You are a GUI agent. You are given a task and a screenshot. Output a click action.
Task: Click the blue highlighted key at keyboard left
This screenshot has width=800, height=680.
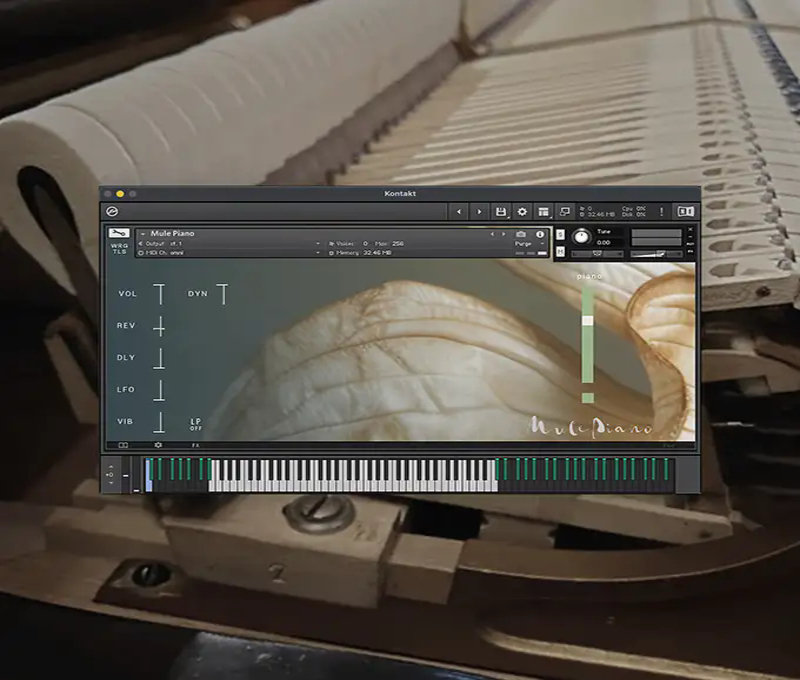point(148,475)
